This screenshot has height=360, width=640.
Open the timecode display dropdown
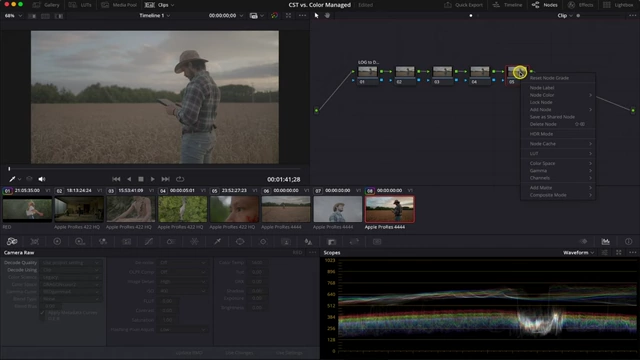pos(226,16)
